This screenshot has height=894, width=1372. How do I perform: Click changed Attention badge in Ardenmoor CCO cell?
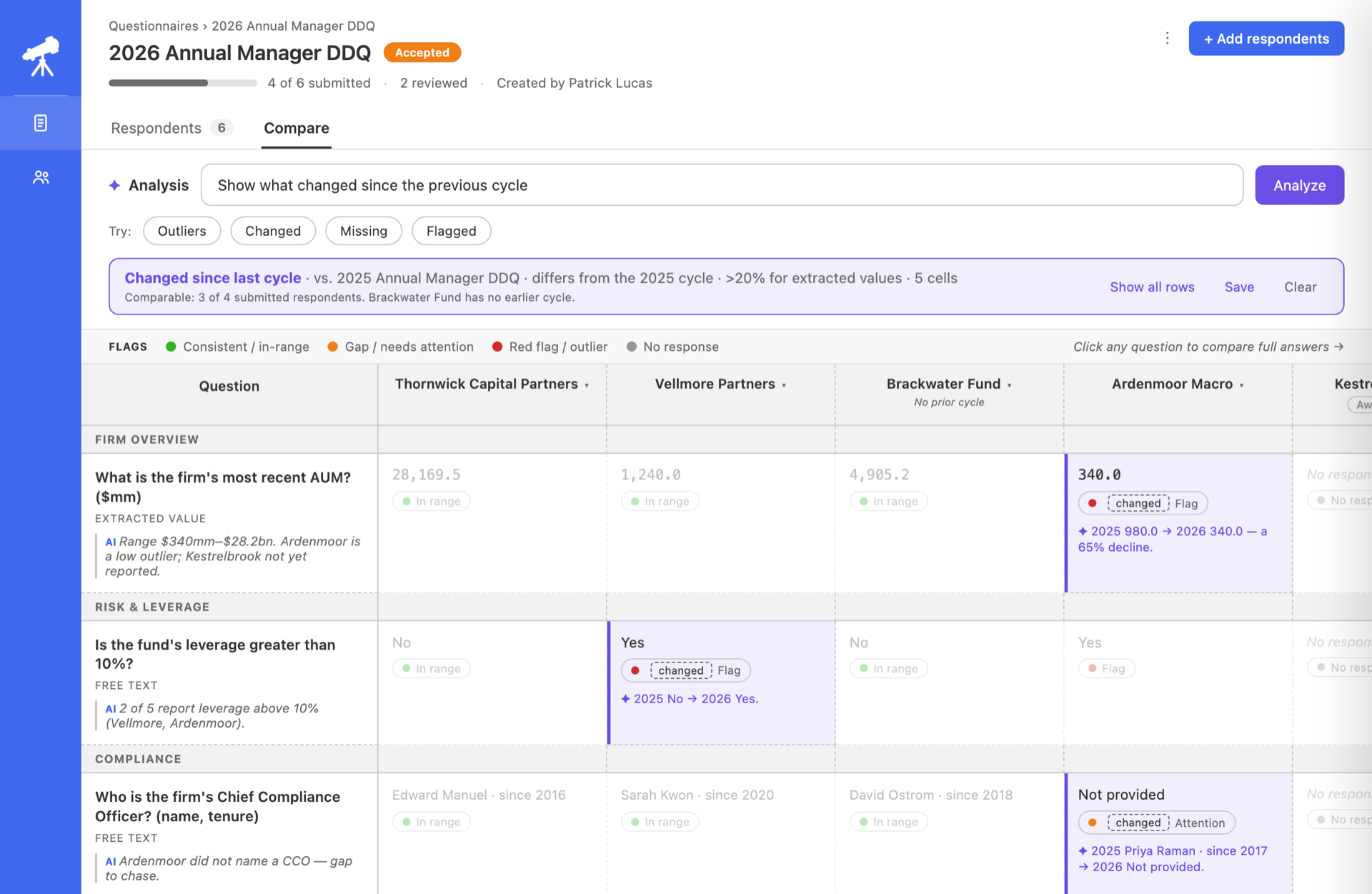coord(1157,823)
